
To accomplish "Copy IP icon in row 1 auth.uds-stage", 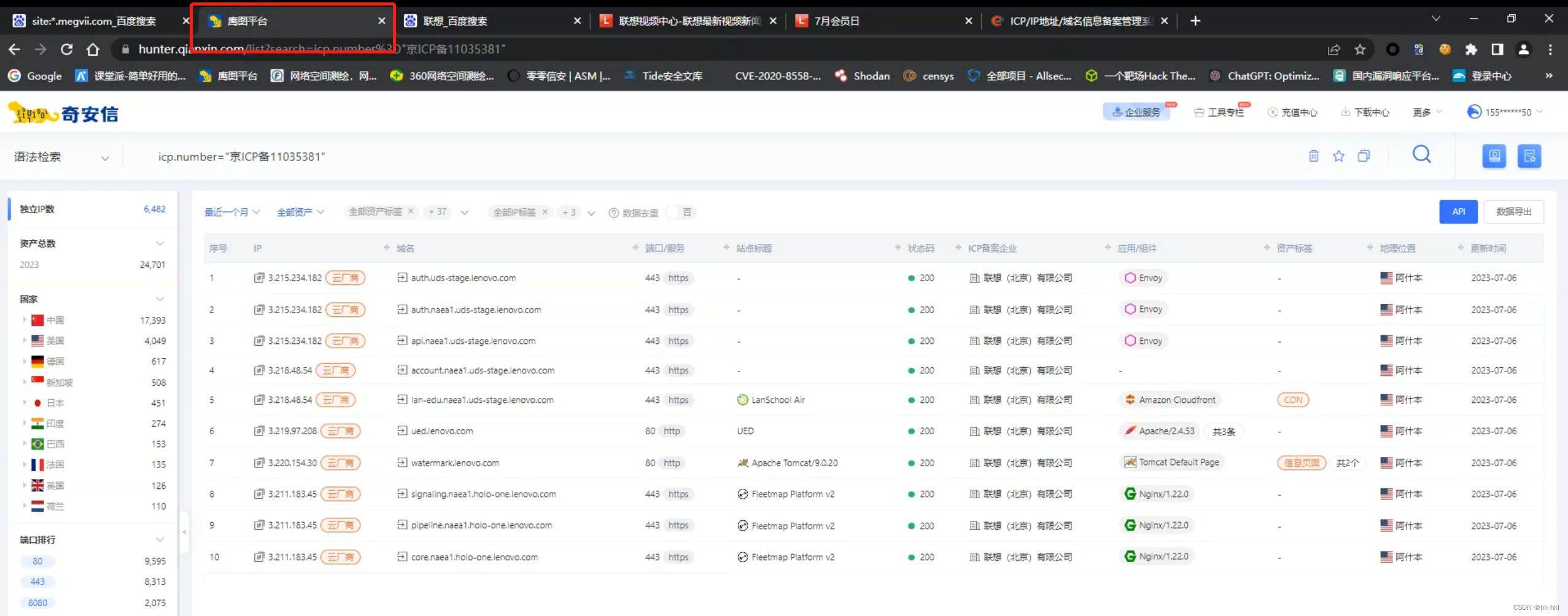I will 259,278.
